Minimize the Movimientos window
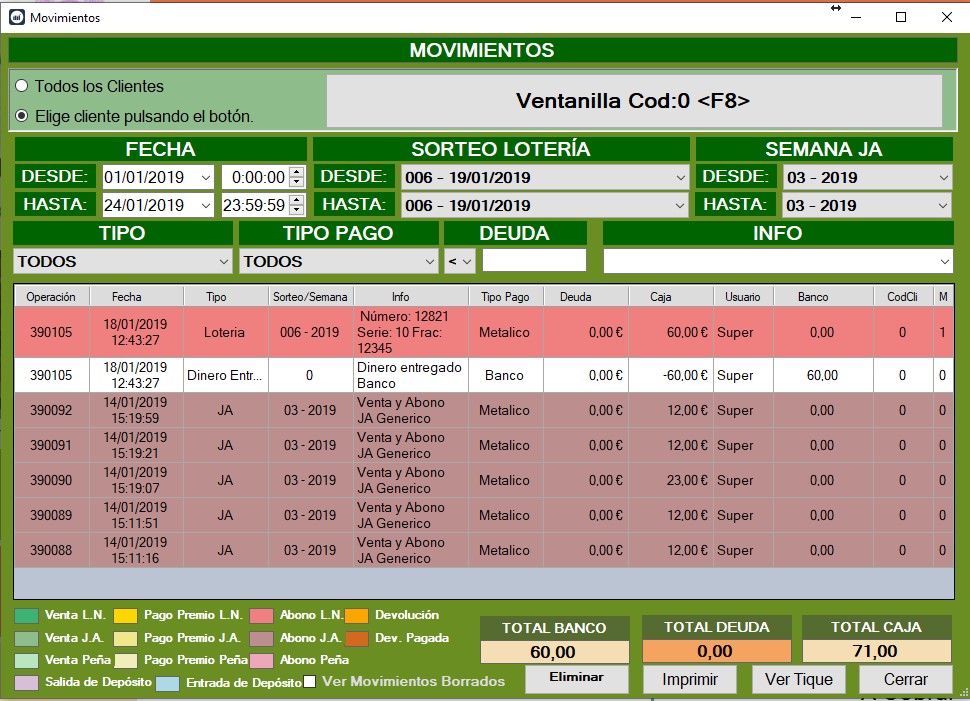 pos(856,17)
